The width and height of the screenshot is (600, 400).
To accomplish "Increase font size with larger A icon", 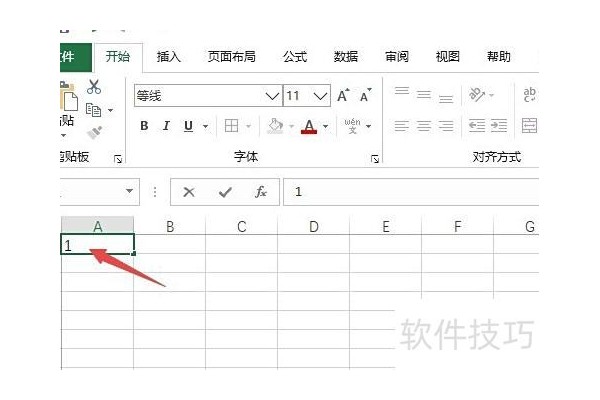I will (343, 95).
